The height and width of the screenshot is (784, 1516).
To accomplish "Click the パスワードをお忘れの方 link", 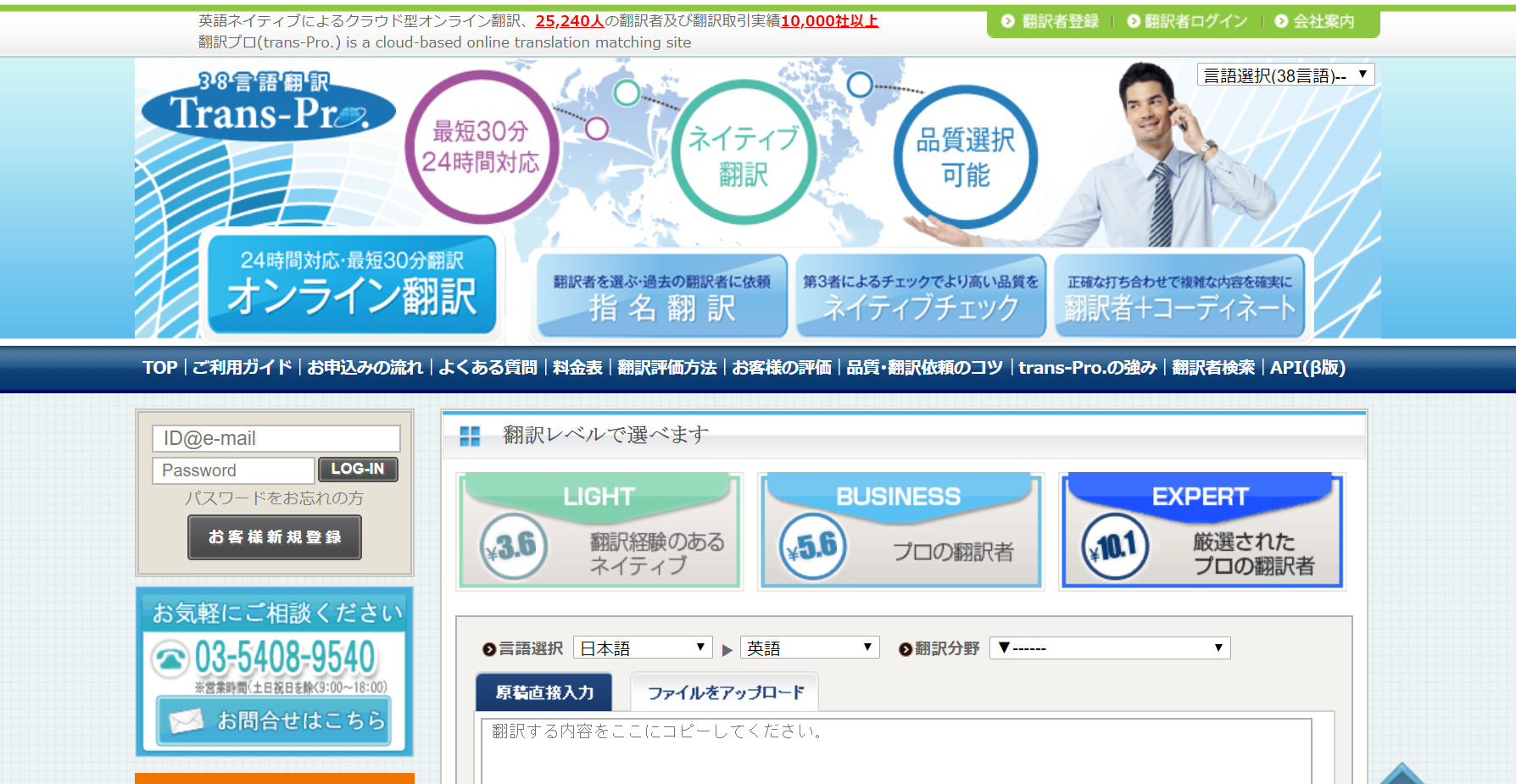I will [274, 498].
